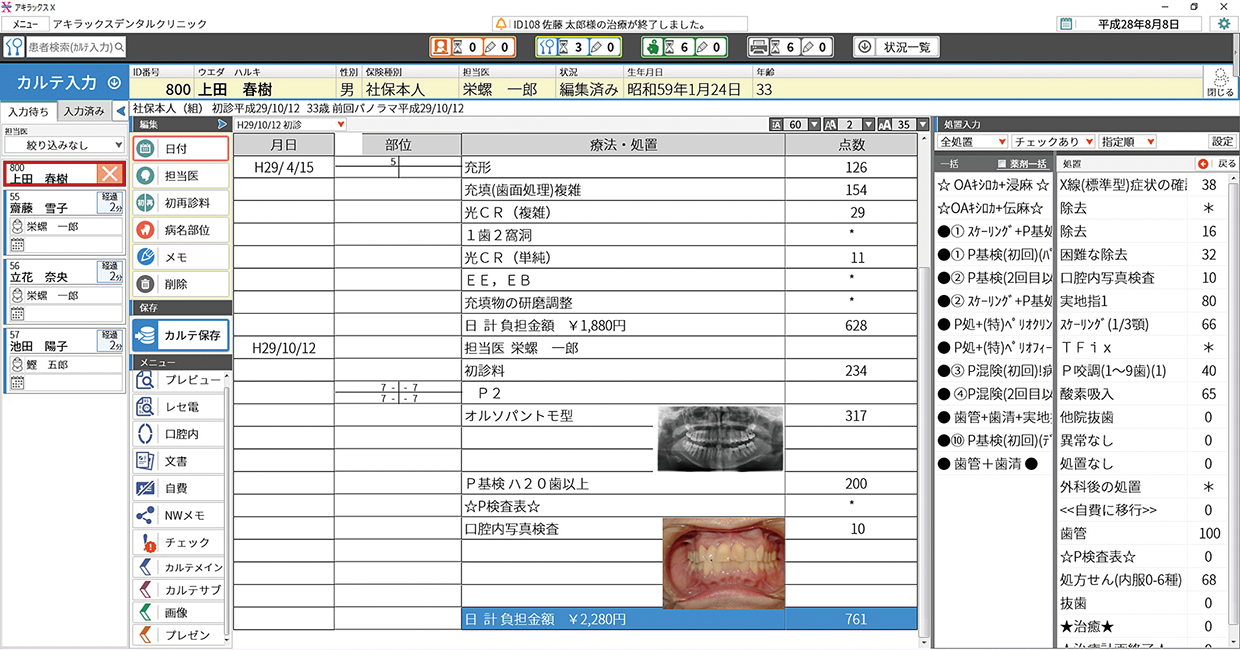The image size is (1240, 650).
Task: Click the メモ pencil icon
Action: (146, 257)
